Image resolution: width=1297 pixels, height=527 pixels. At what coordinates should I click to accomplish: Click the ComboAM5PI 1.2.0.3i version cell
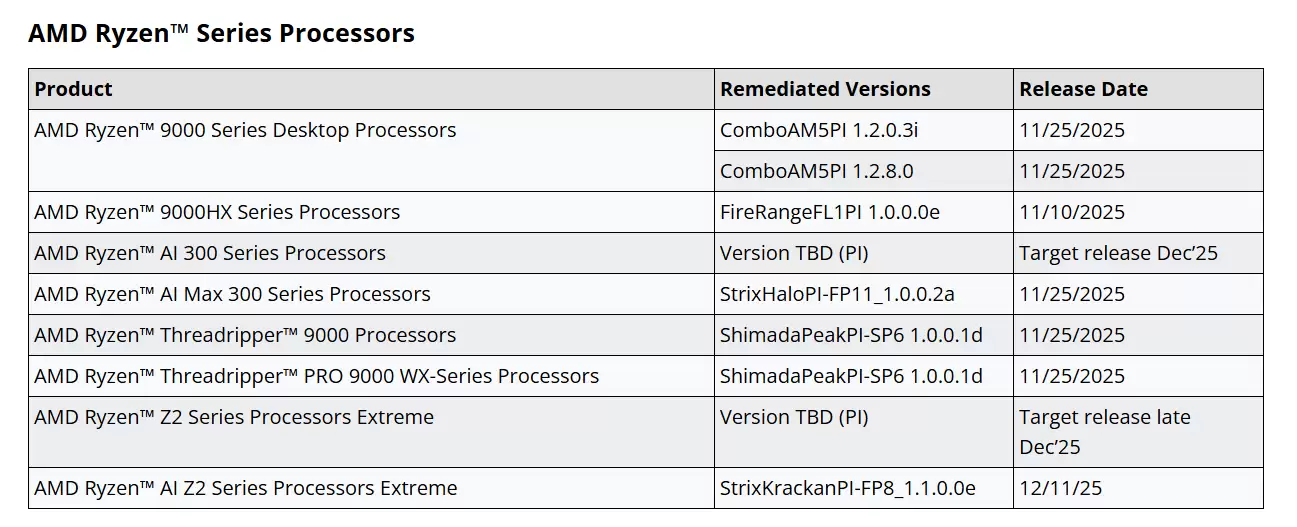coord(818,130)
